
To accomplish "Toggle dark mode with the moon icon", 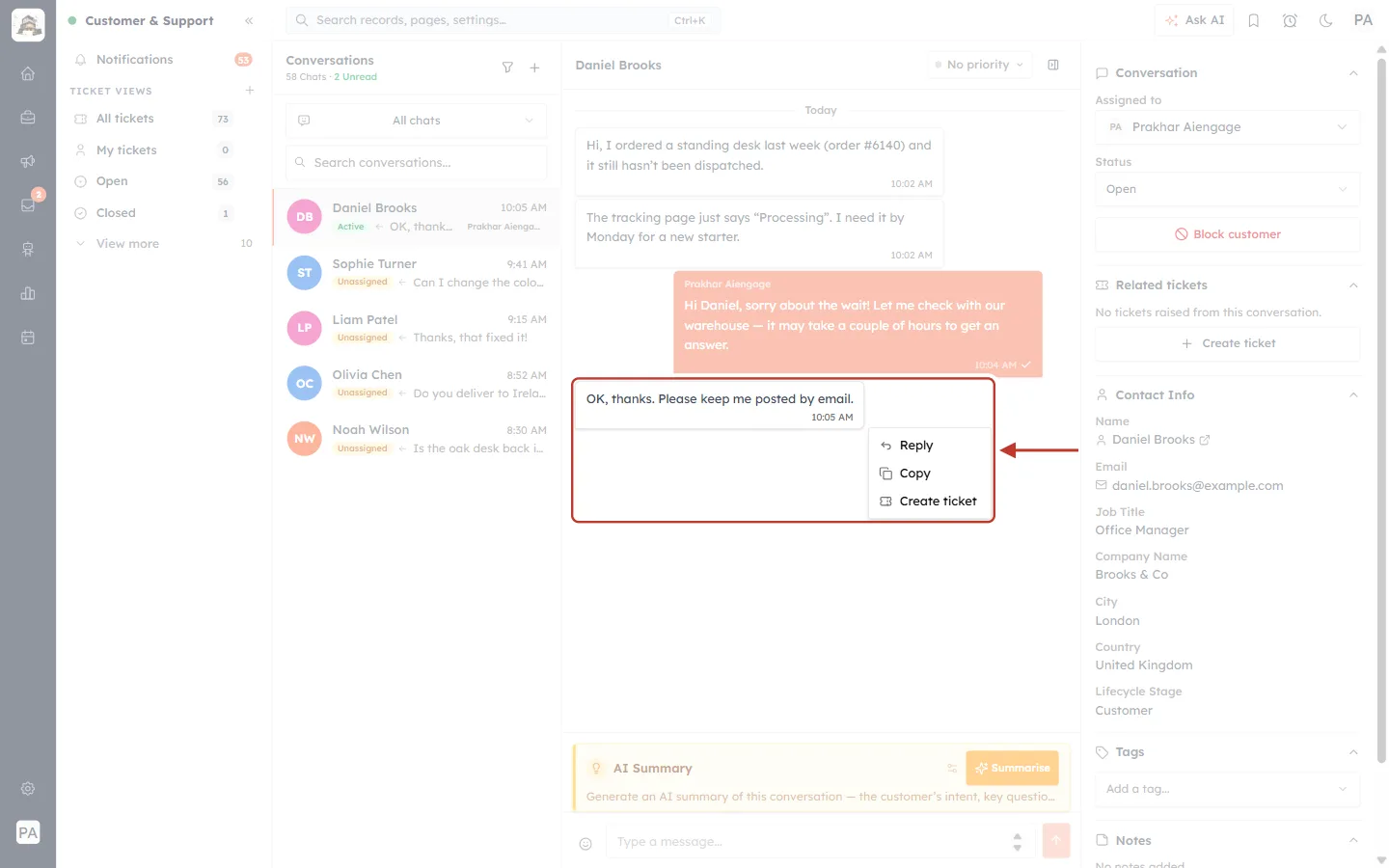I will point(1326,20).
